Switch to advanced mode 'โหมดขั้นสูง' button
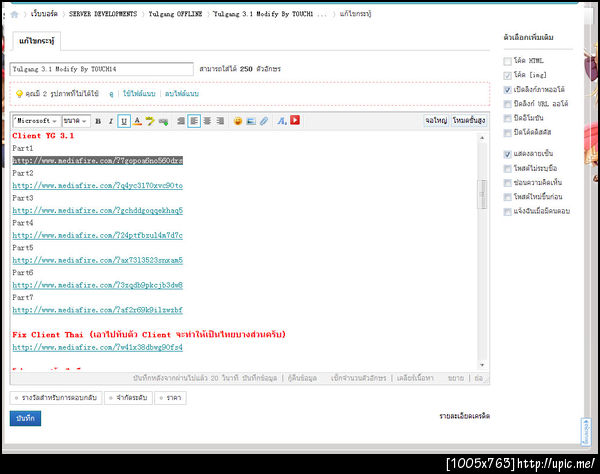600x474 pixels. 469,121
